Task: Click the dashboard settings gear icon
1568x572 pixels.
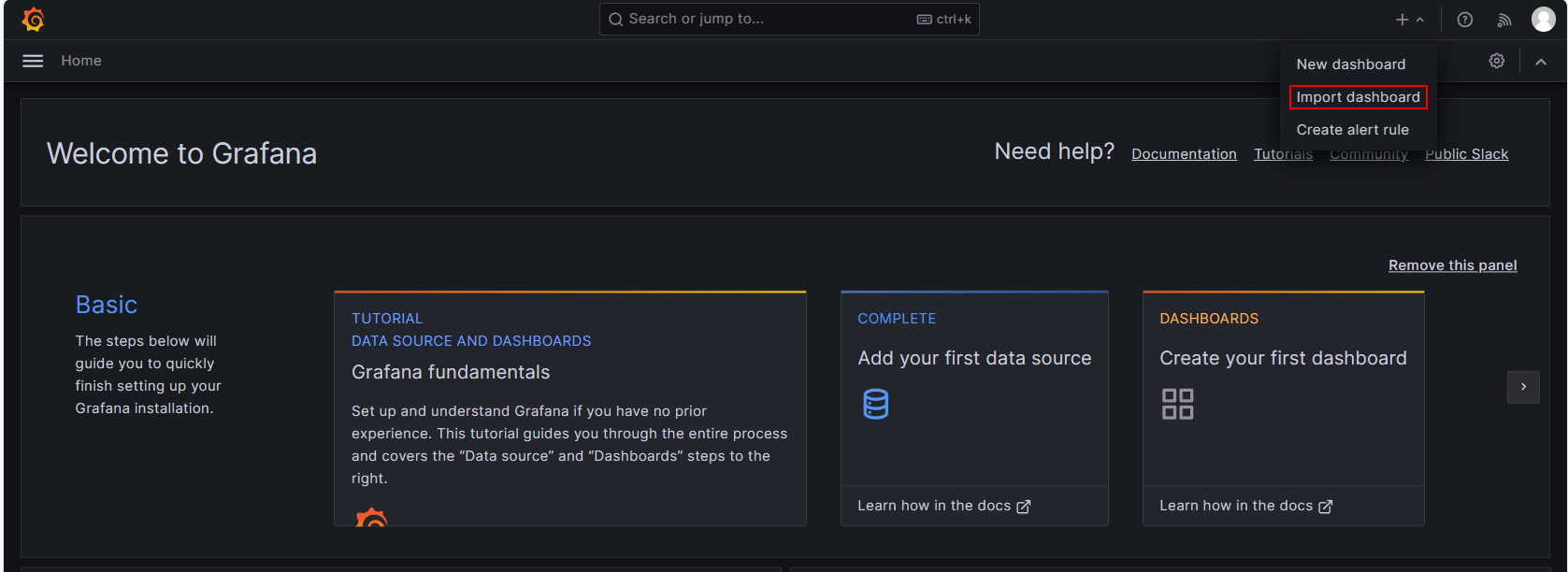Action: click(1497, 61)
